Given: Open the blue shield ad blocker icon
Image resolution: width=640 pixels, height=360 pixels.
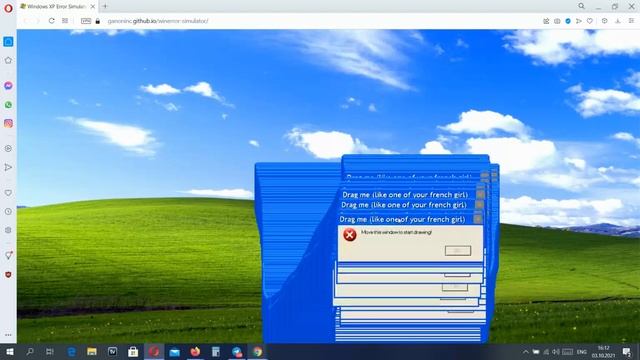Looking at the screenshot, I should click(x=568, y=21).
